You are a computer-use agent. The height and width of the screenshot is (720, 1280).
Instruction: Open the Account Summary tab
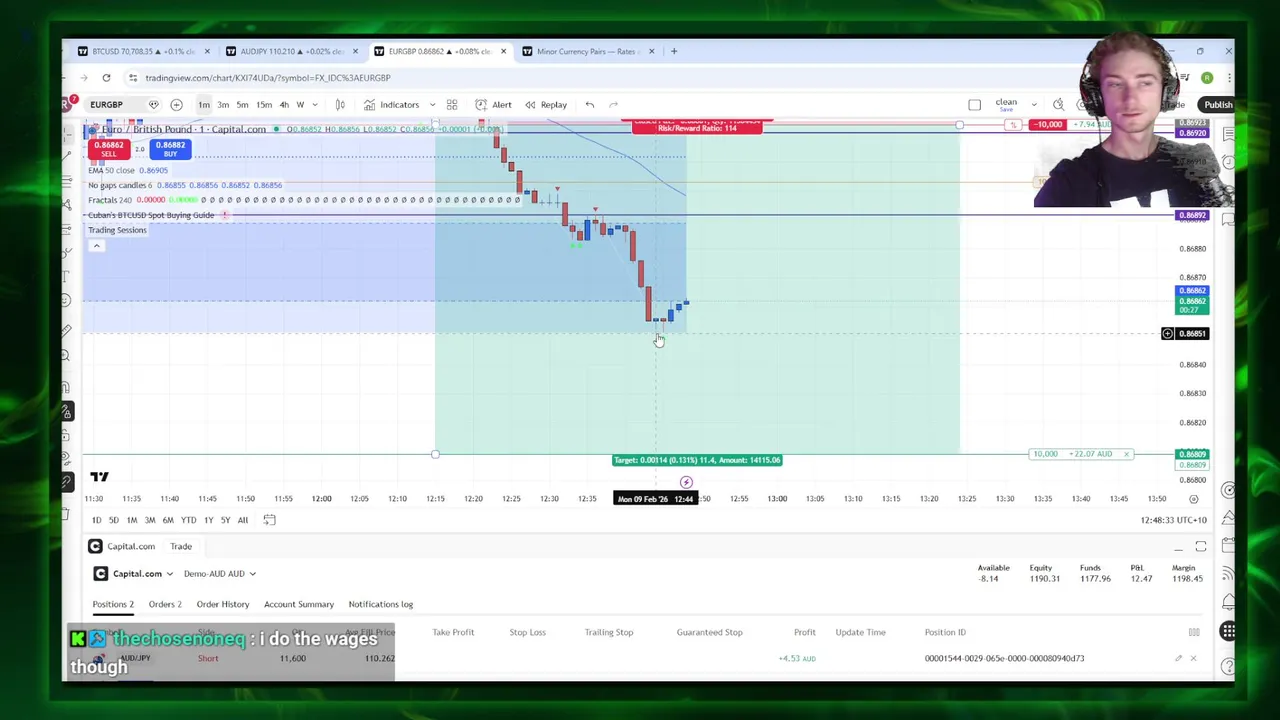pos(299,604)
